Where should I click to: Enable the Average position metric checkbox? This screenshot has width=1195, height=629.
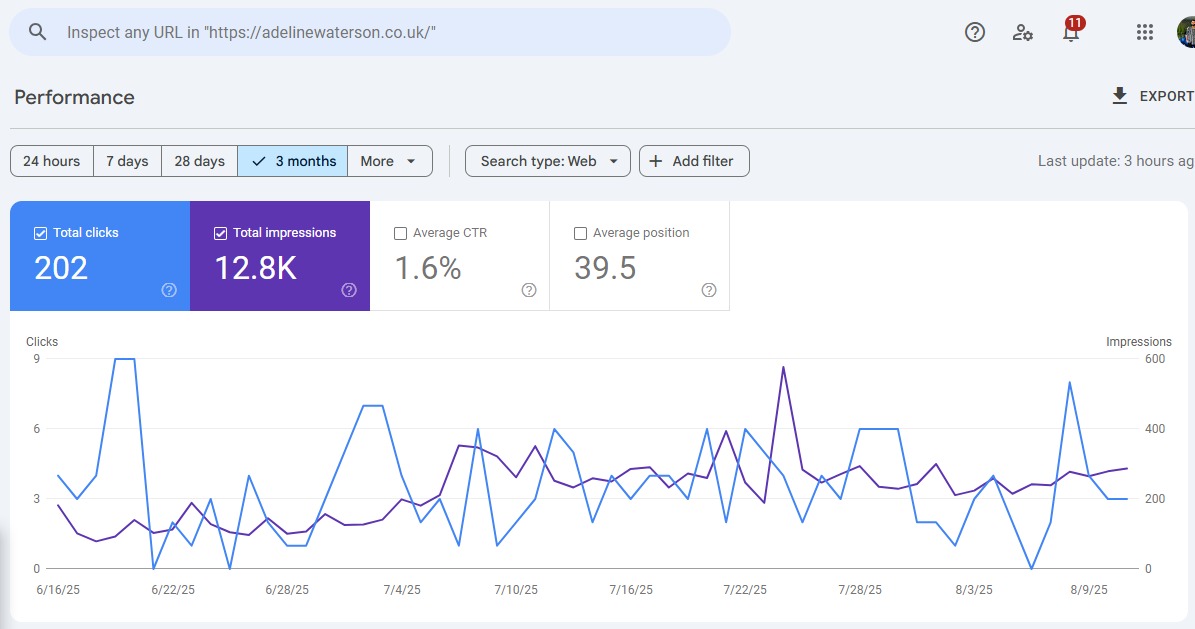coord(580,232)
